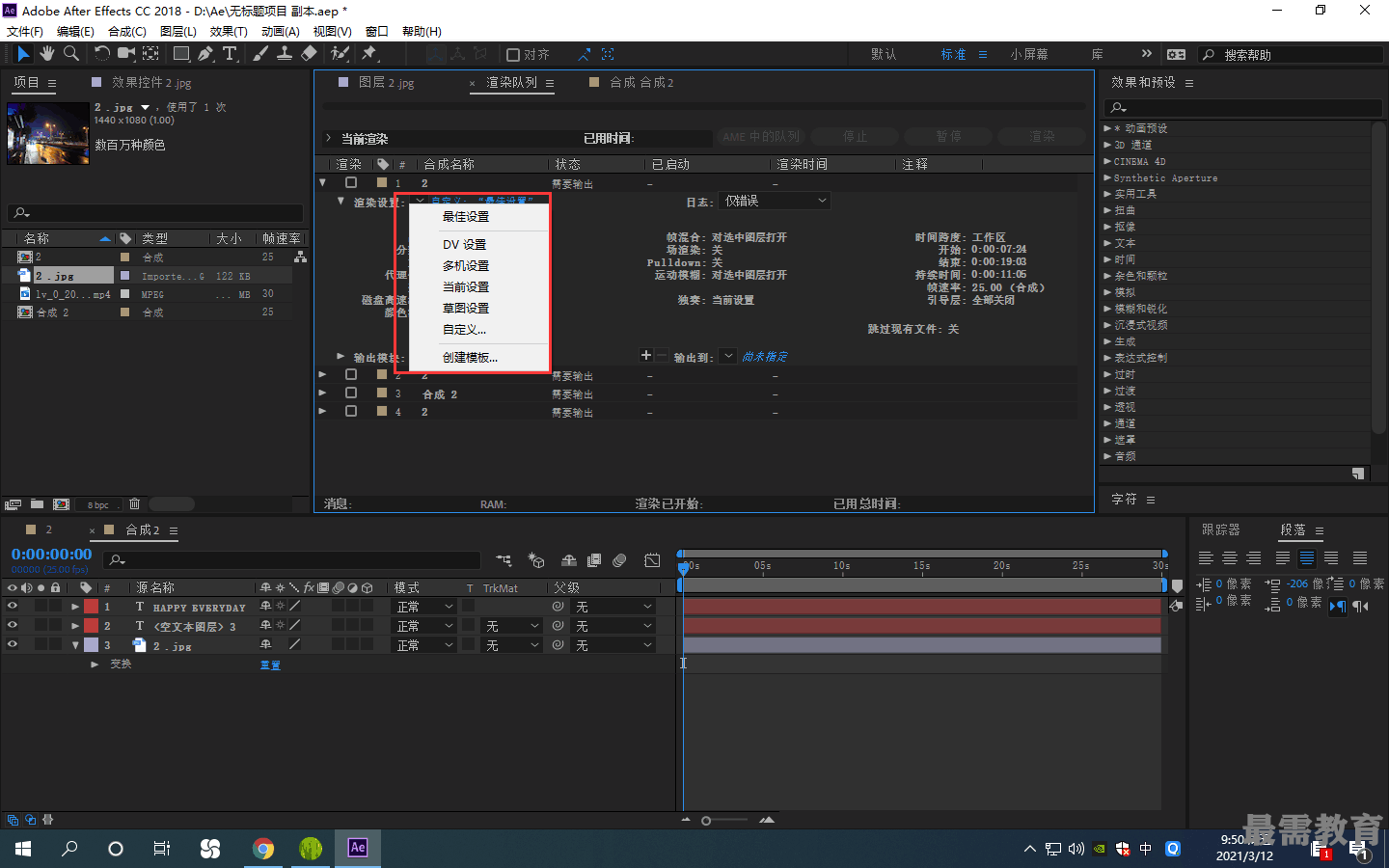Open TrkMat dropdown for 空文本图层 3 layer
This screenshot has height=868, width=1389.
point(512,626)
